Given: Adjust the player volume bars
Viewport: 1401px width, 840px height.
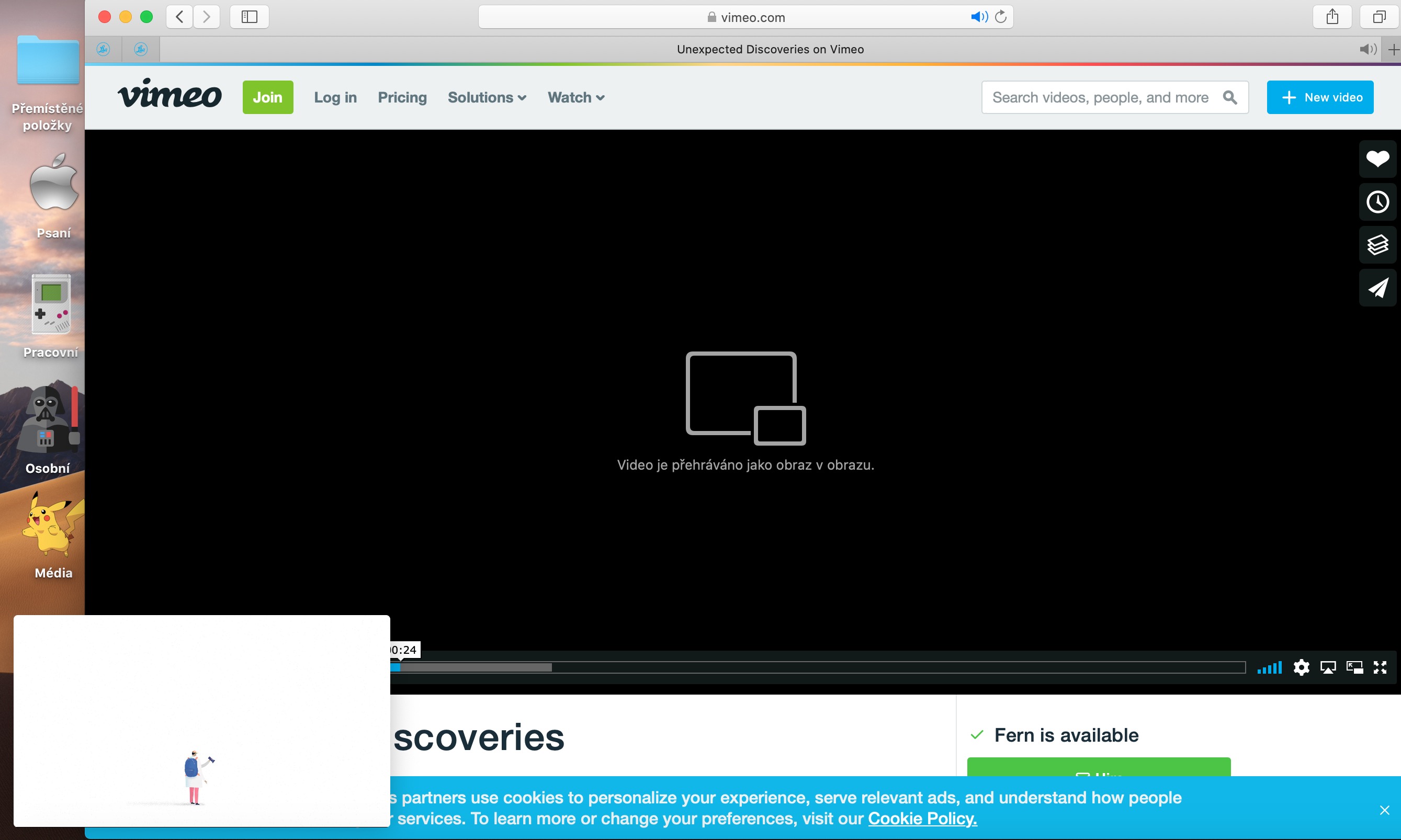Looking at the screenshot, I should tap(1269, 668).
